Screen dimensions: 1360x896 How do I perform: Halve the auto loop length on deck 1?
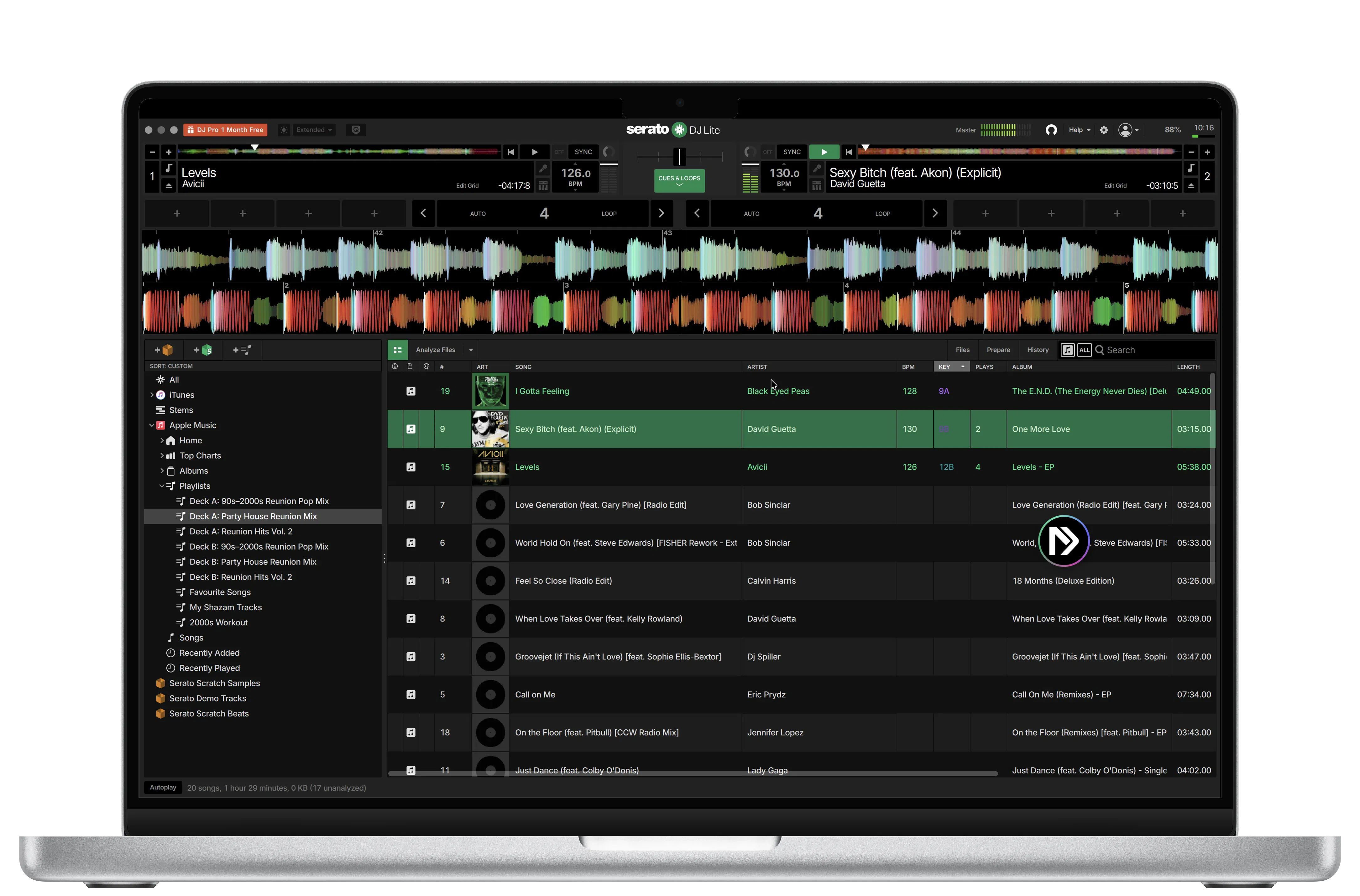(x=423, y=213)
